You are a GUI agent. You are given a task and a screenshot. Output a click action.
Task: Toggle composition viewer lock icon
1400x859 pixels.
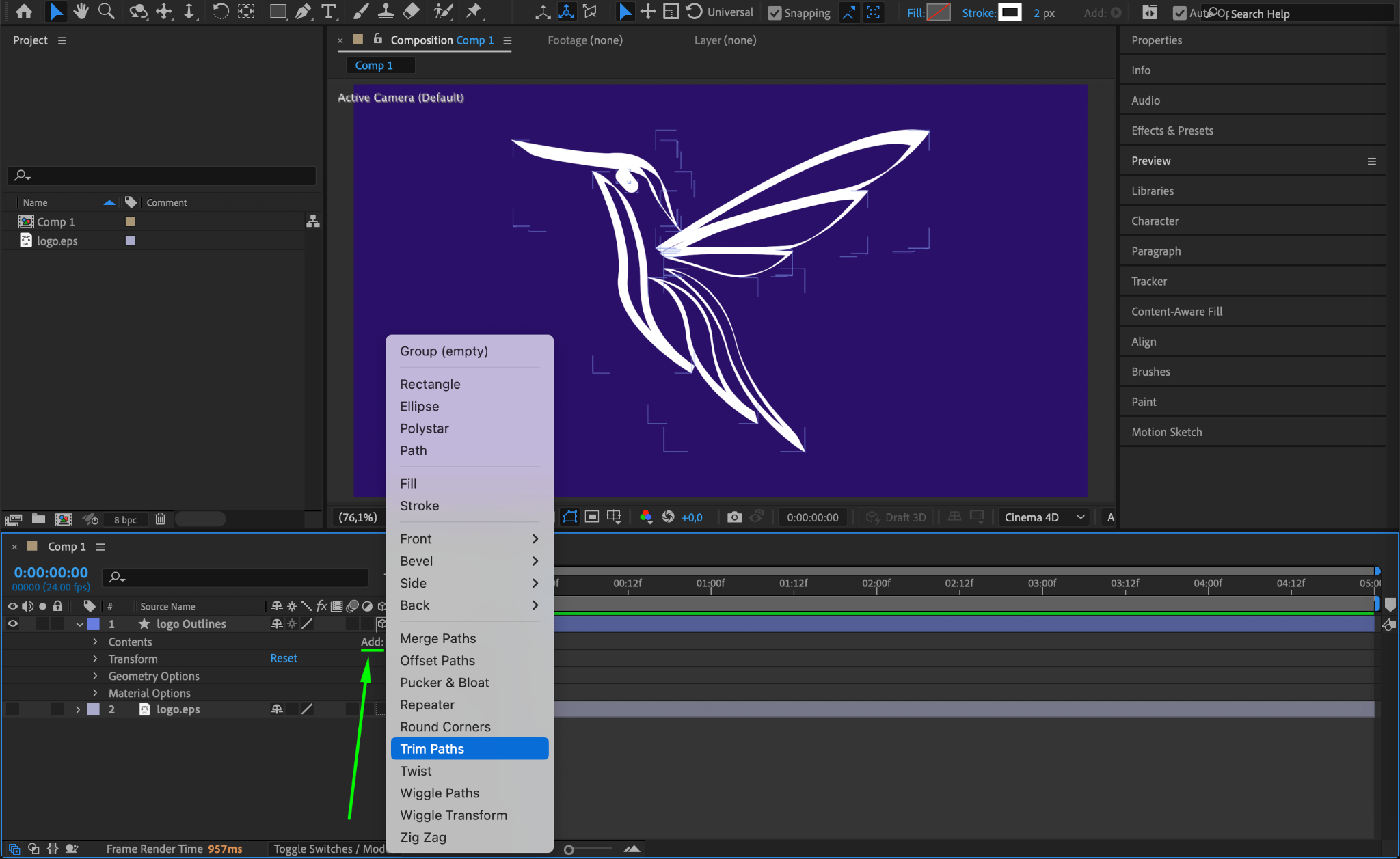(378, 40)
